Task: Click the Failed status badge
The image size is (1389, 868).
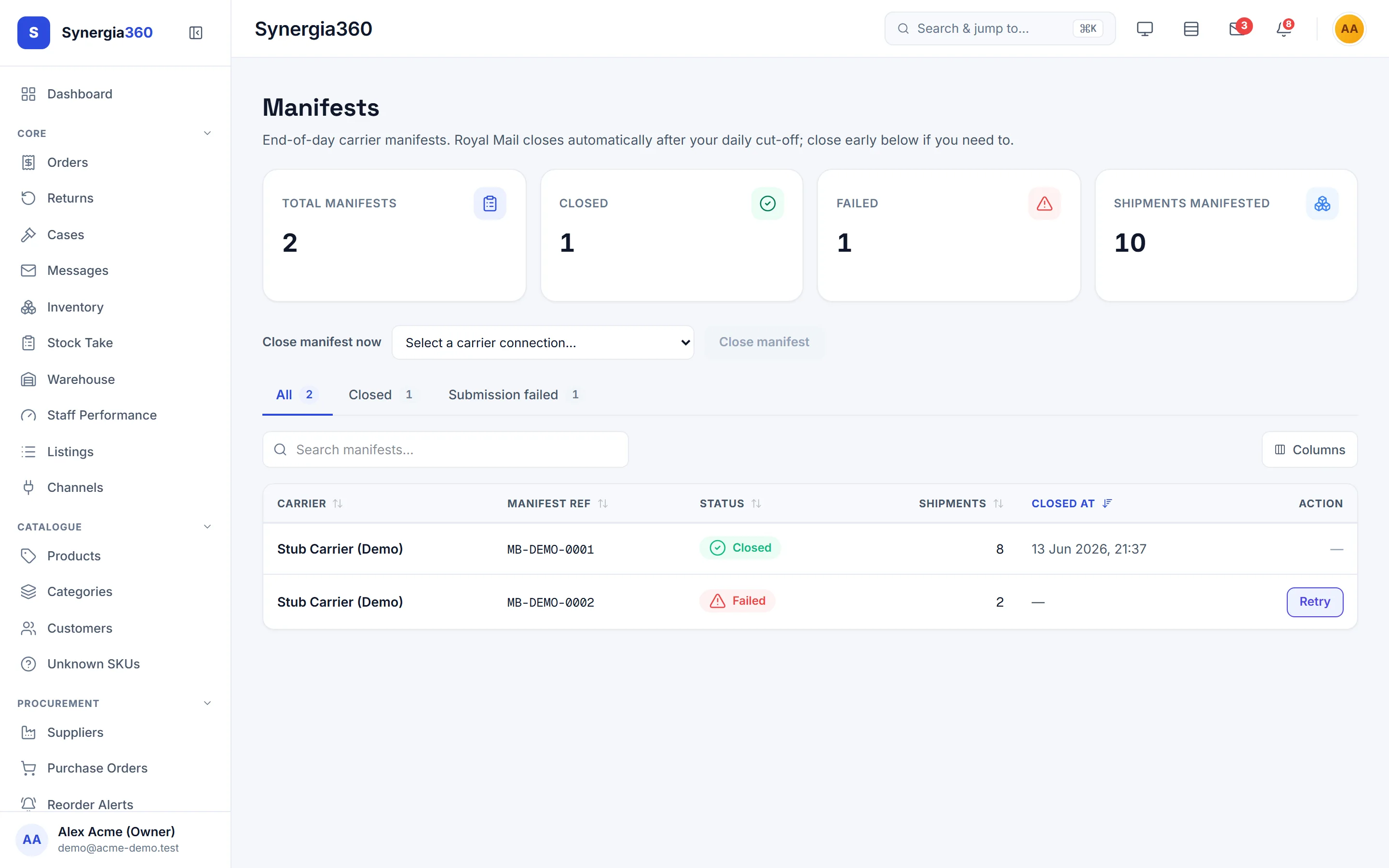Action: (737, 600)
